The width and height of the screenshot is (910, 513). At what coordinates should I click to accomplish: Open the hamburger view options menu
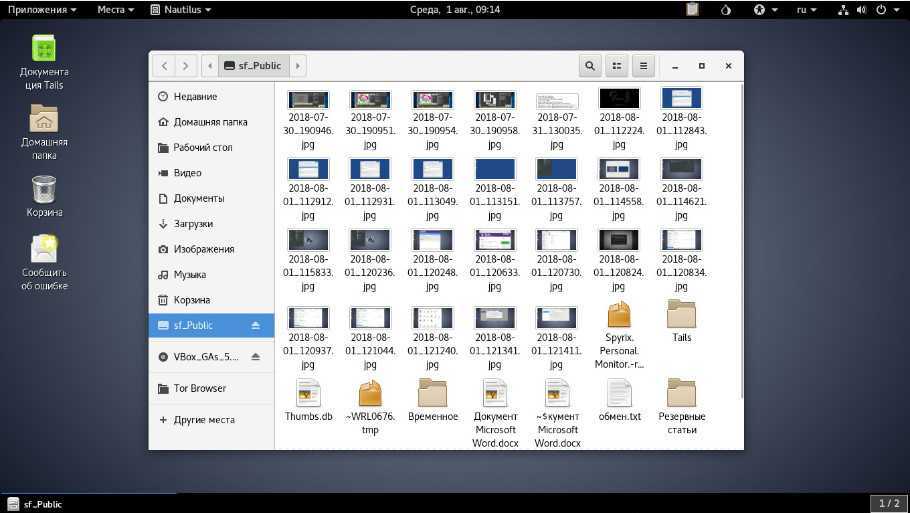[x=643, y=66]
